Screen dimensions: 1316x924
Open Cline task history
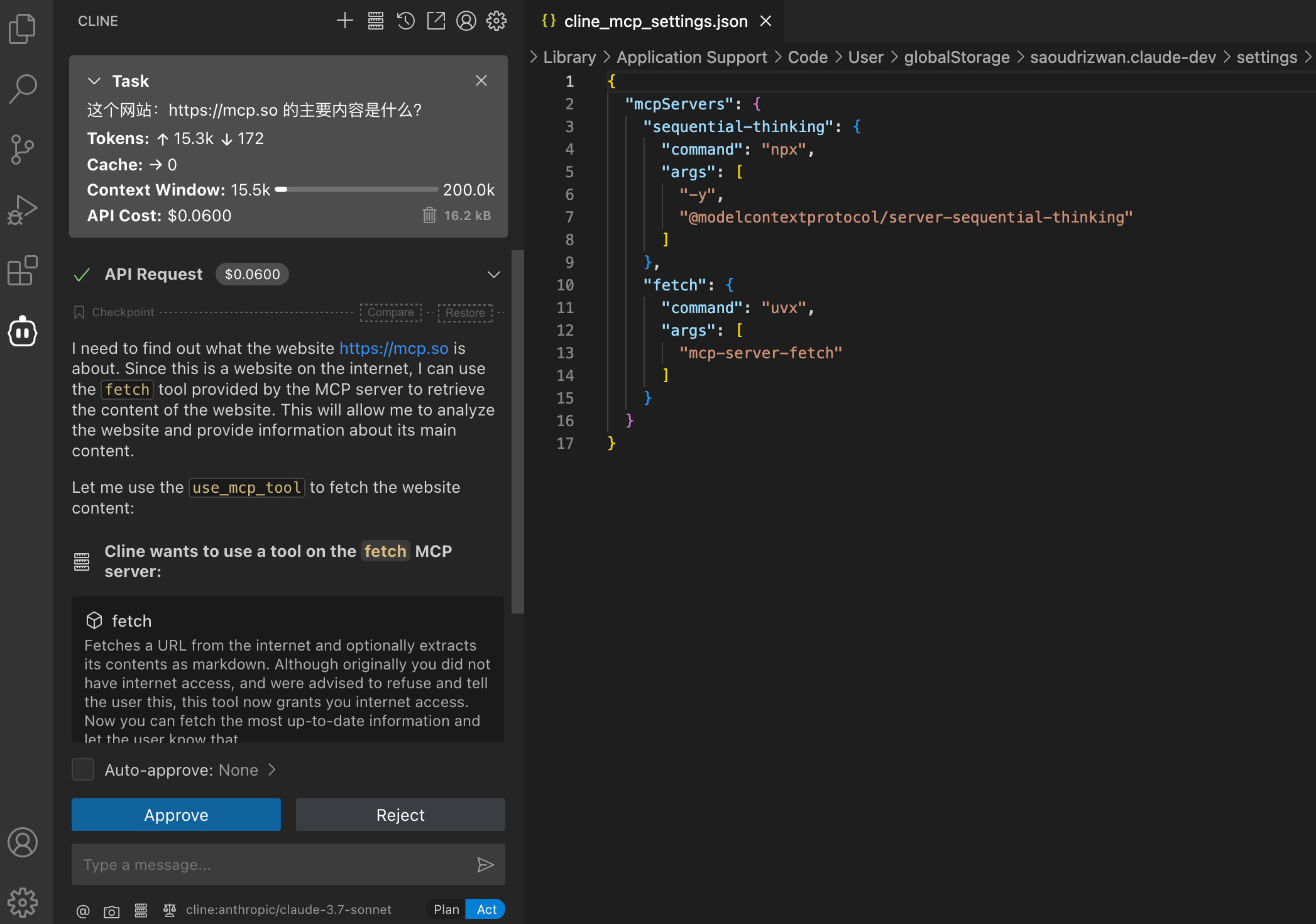click(406, 21)
